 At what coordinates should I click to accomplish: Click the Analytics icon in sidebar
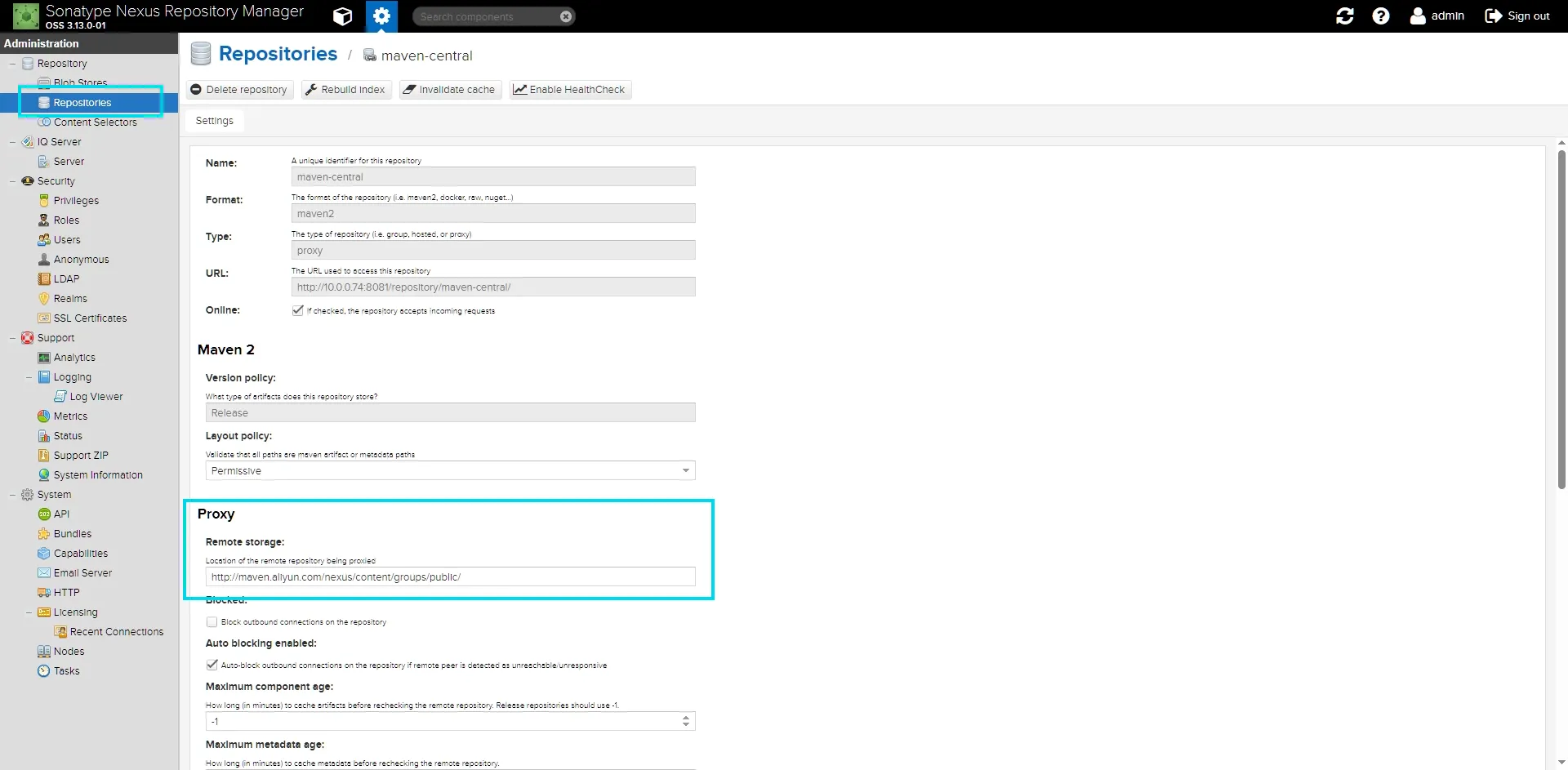[44, 358]
